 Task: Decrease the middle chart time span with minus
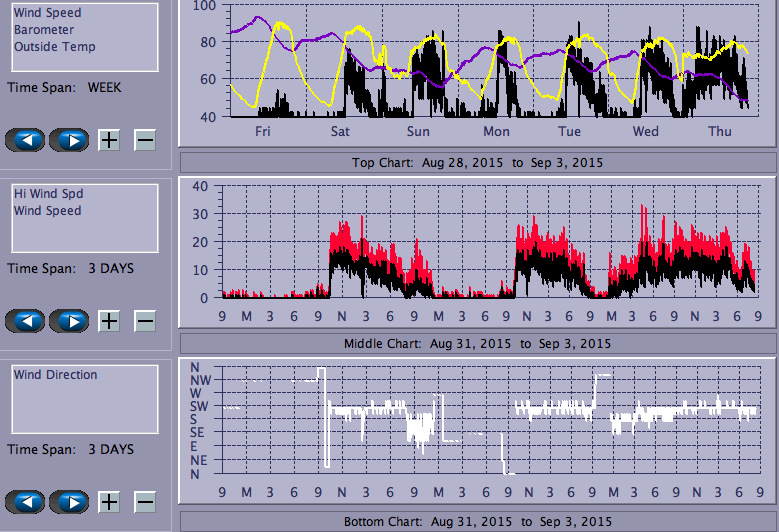coord(145,321)
